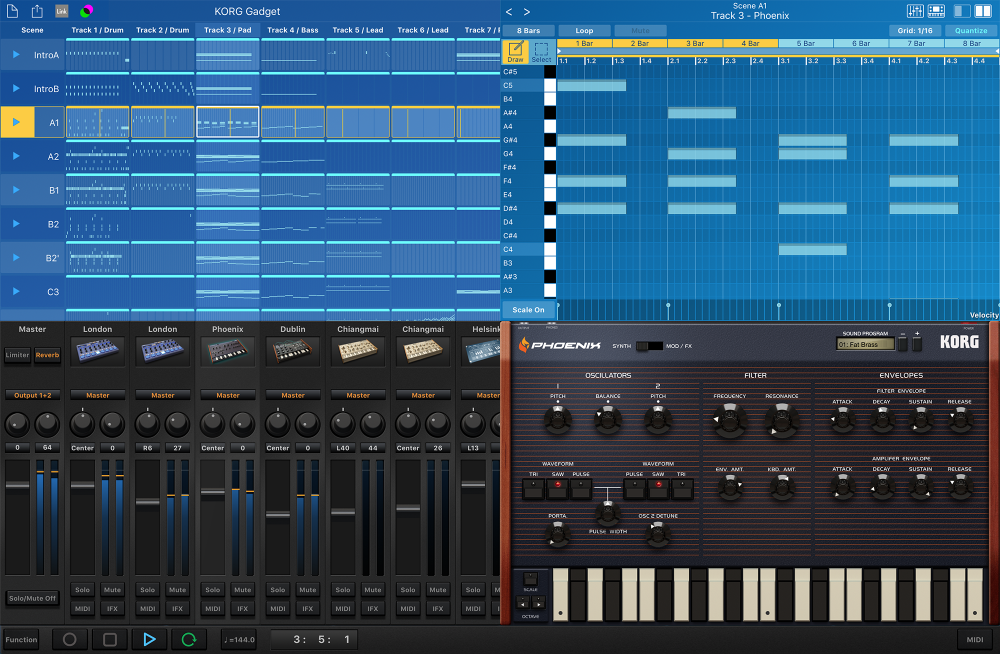Select the Track 1 / Drum header
Viewport: 1000px width, 654px height.
tap(98, 30)
